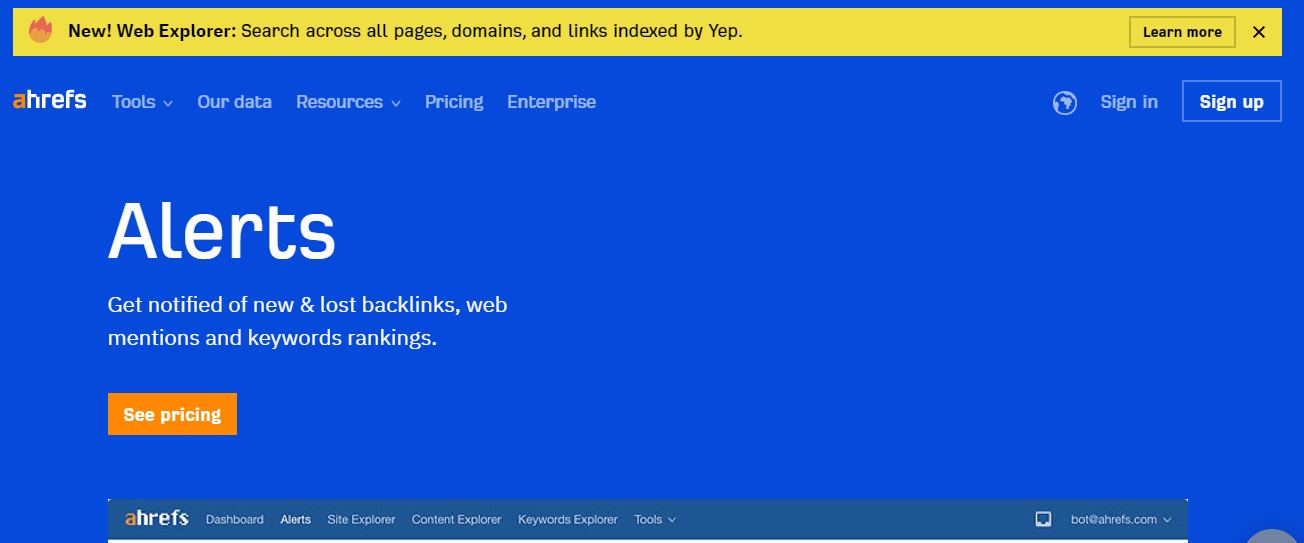This screenshot has width=1304, height=543.
Task: Click the Sign up button
Action: [x=1231, y=101]
